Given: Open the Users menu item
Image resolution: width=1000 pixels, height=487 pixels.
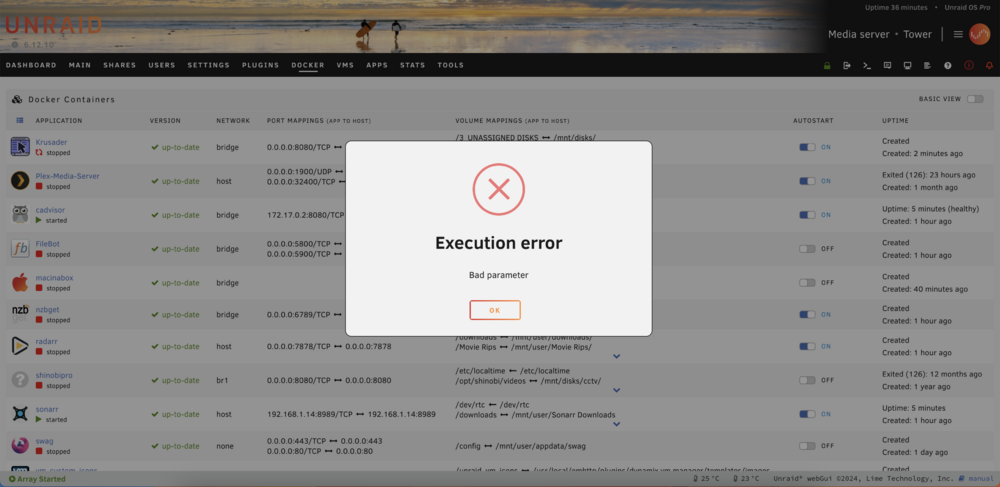Looking at the screenshot, I should point(162,65).
